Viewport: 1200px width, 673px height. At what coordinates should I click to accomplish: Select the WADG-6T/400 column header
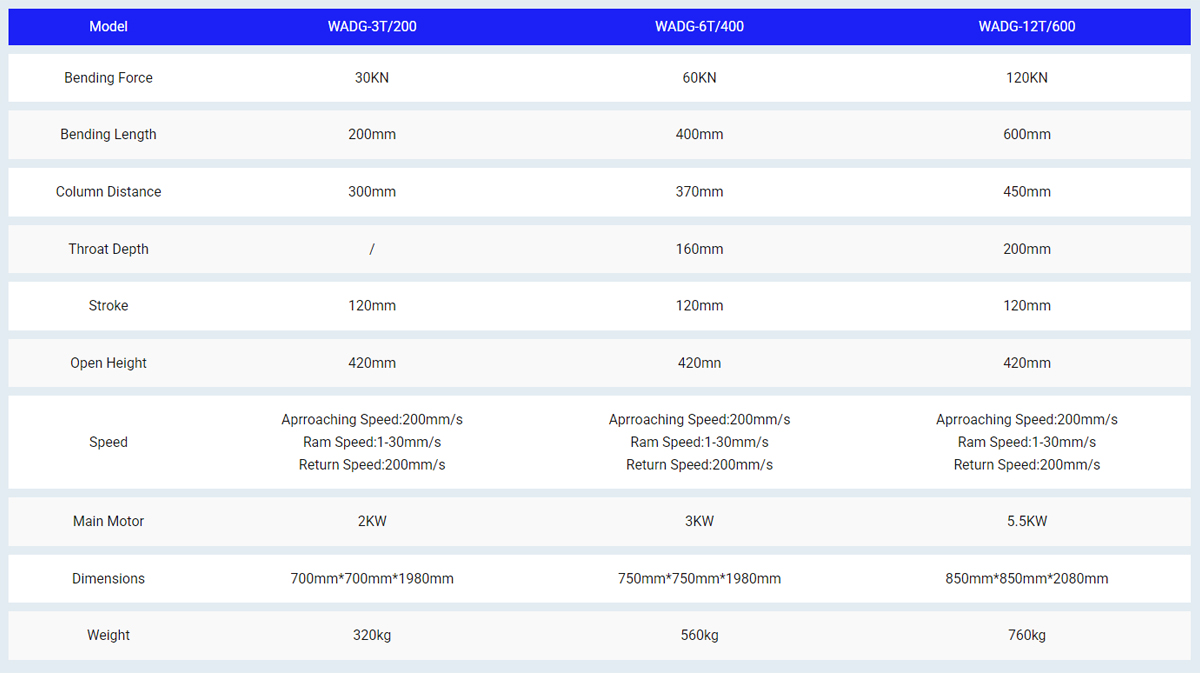tap(699, 27)
